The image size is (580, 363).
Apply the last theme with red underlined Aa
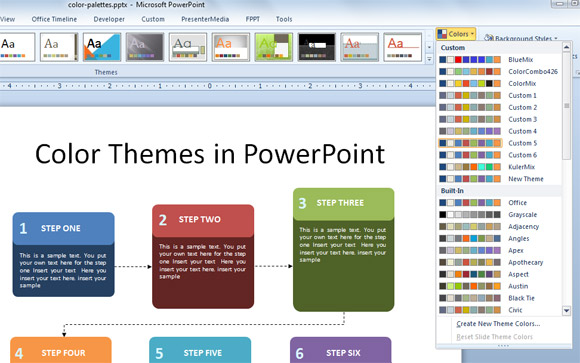(x=402, y=47)
